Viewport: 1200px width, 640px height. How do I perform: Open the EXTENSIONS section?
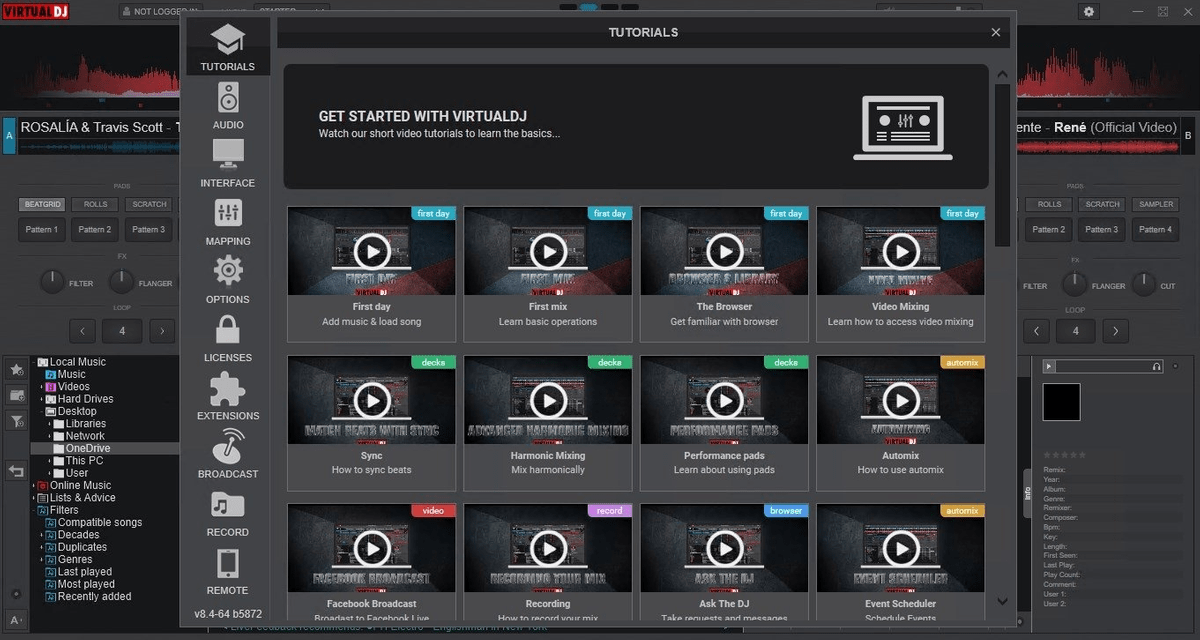coord(227,397)
